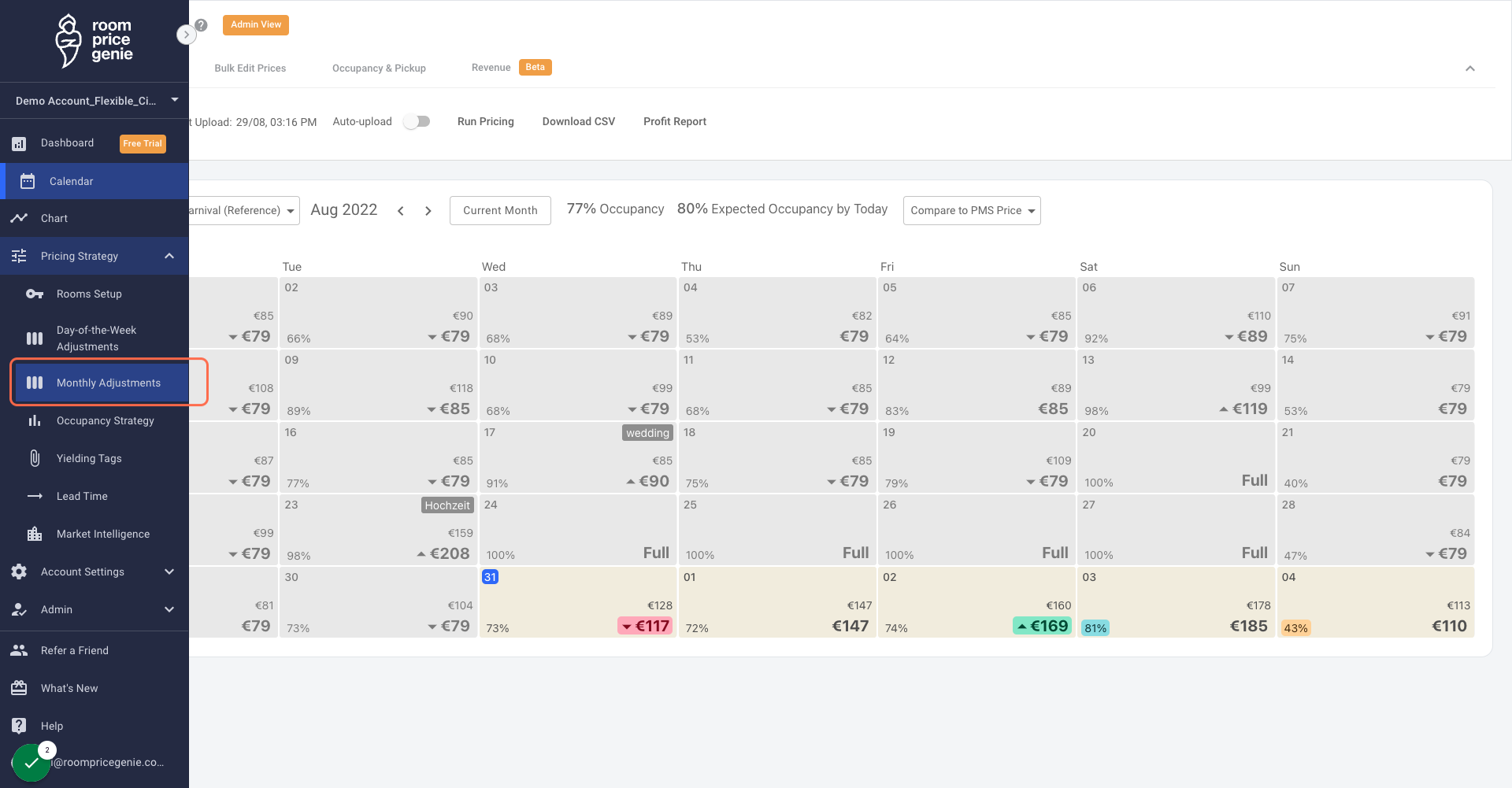
Task: Open the Aug 31 calendar cell
Action: point(577,602)
